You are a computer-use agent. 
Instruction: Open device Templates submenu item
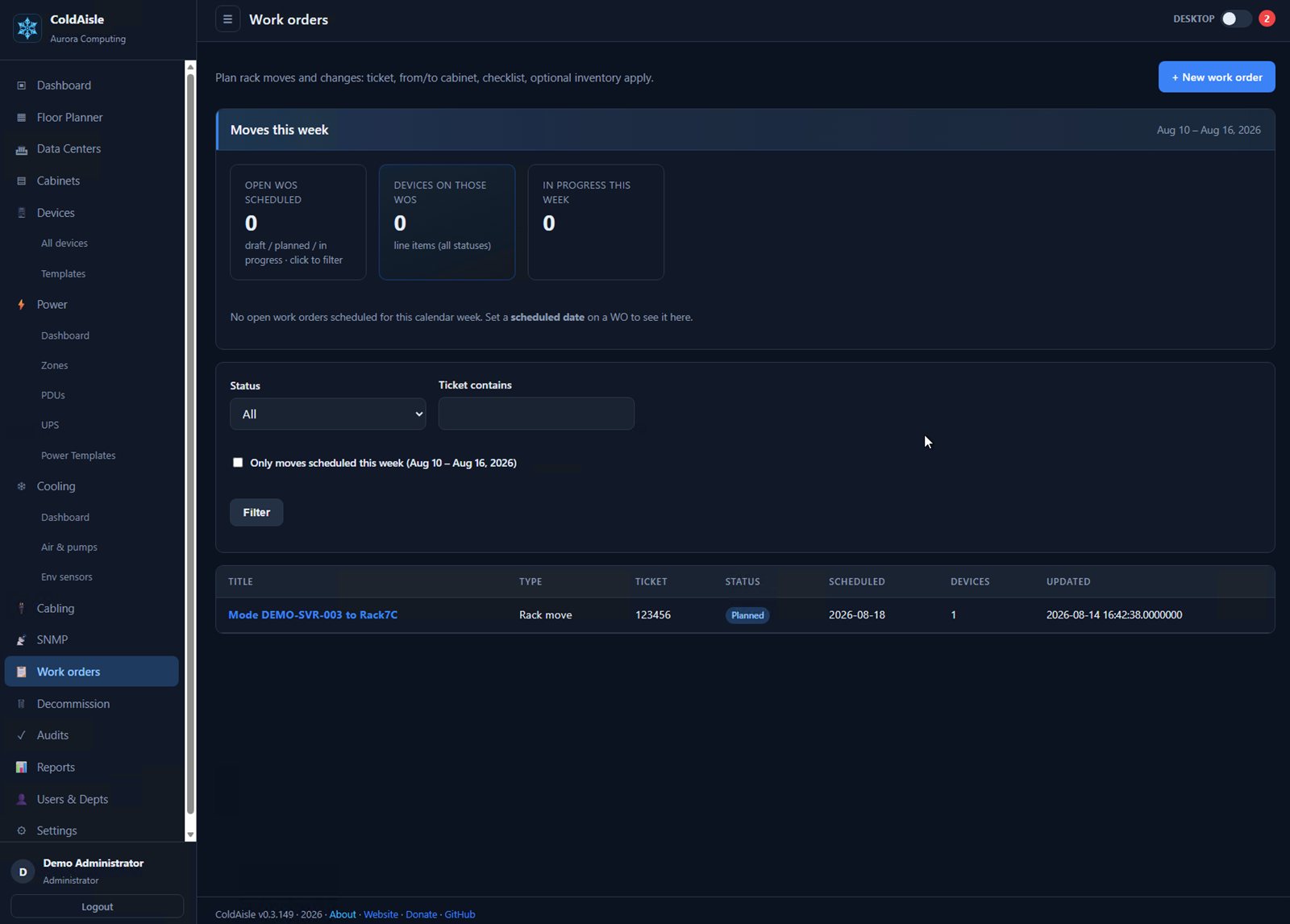point(63,274)
